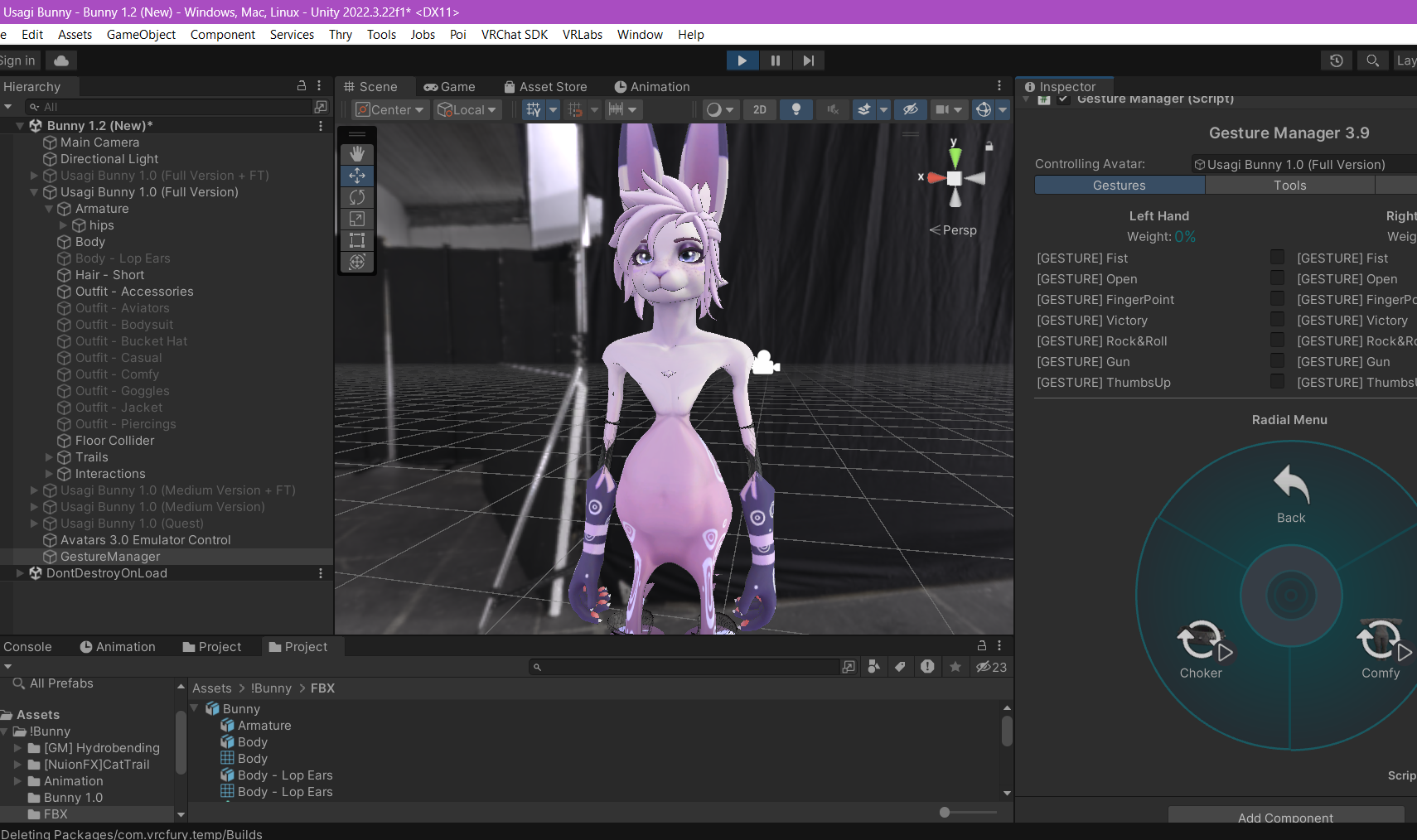Expand the Trails object
This screenshot has height=840, width=1417.
(x=49, y=457)
